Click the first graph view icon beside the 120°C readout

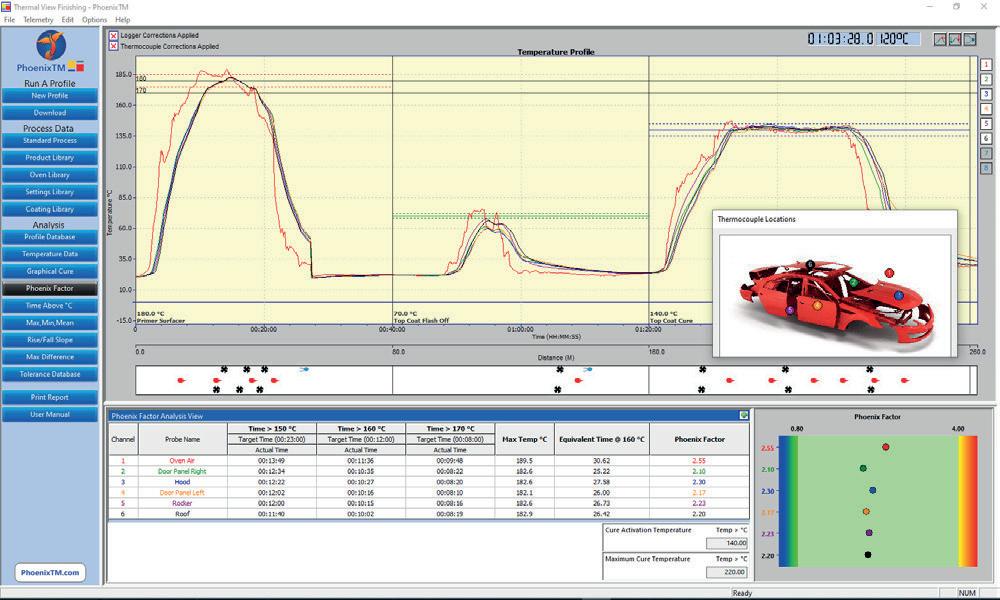click(x=940, y=39)
